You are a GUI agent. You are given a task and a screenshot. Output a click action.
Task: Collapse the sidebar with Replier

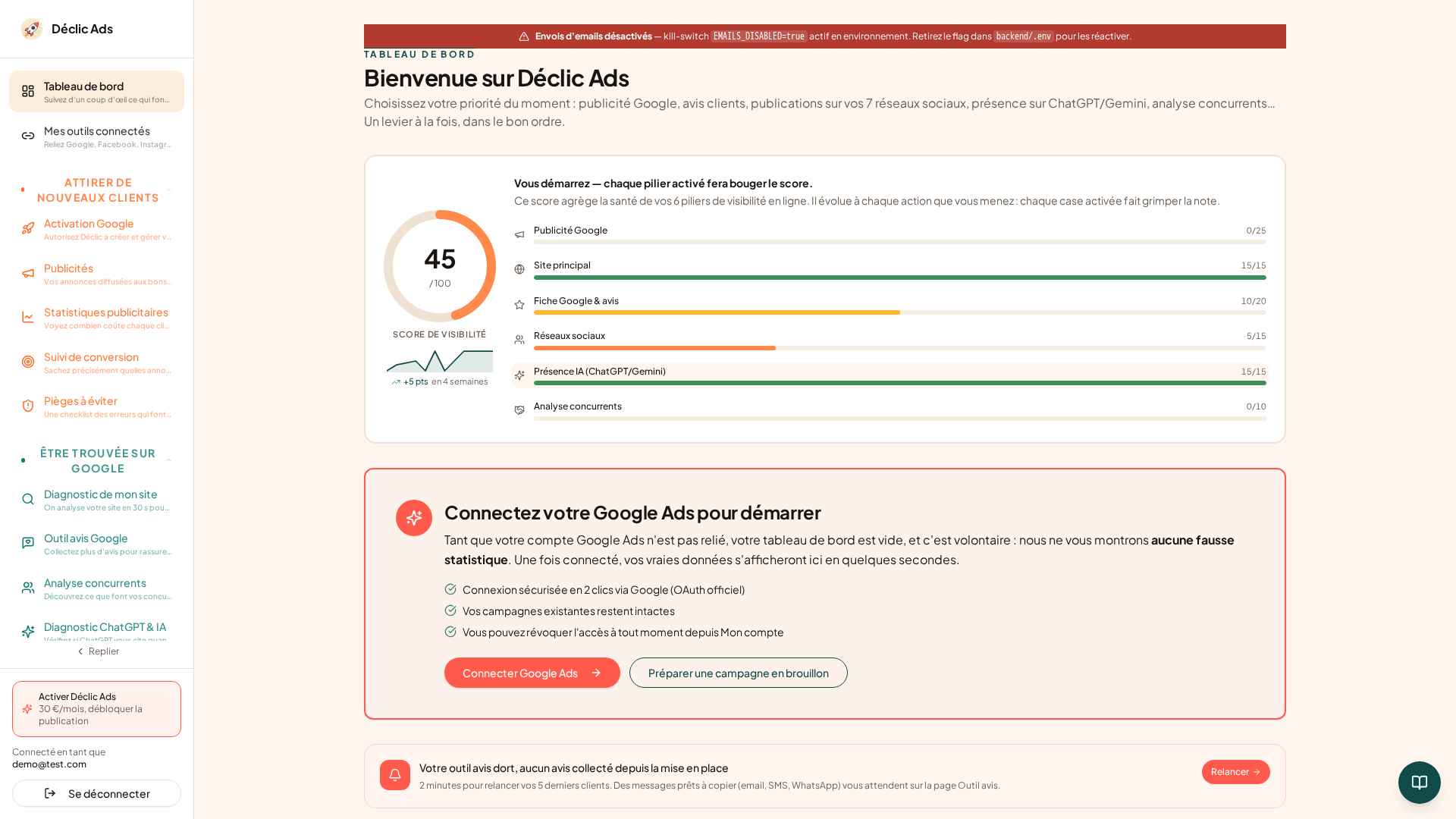[x=98, y=651]
